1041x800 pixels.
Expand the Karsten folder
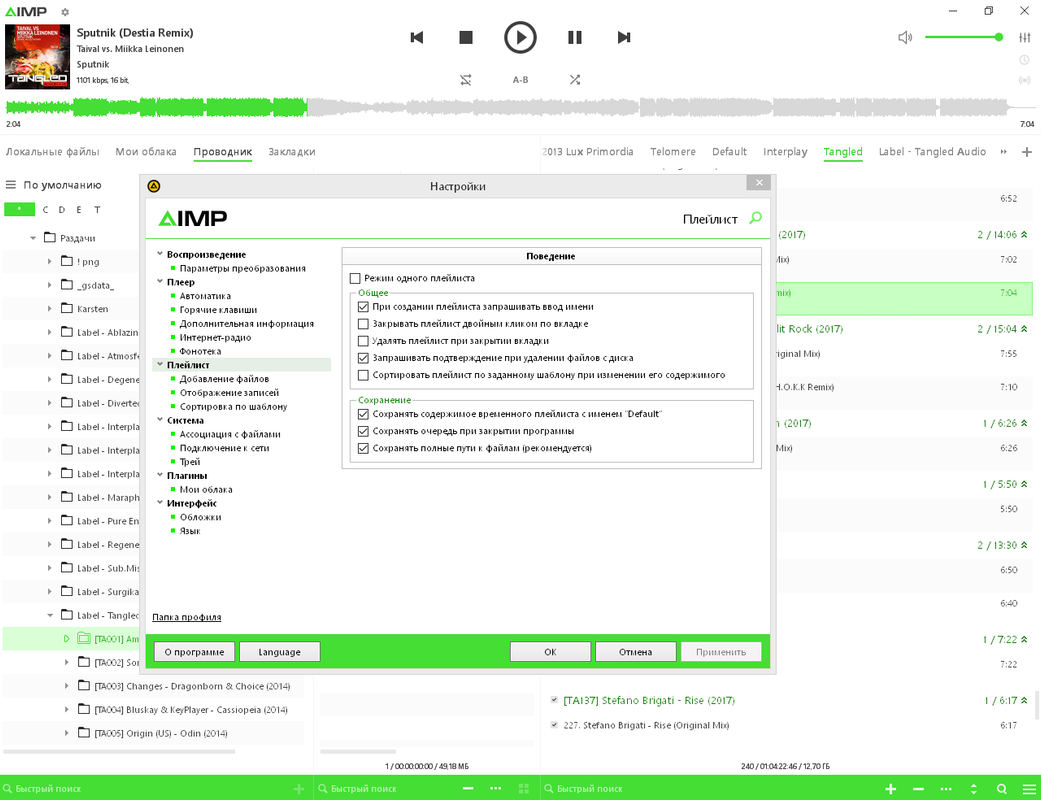(50, 309)
